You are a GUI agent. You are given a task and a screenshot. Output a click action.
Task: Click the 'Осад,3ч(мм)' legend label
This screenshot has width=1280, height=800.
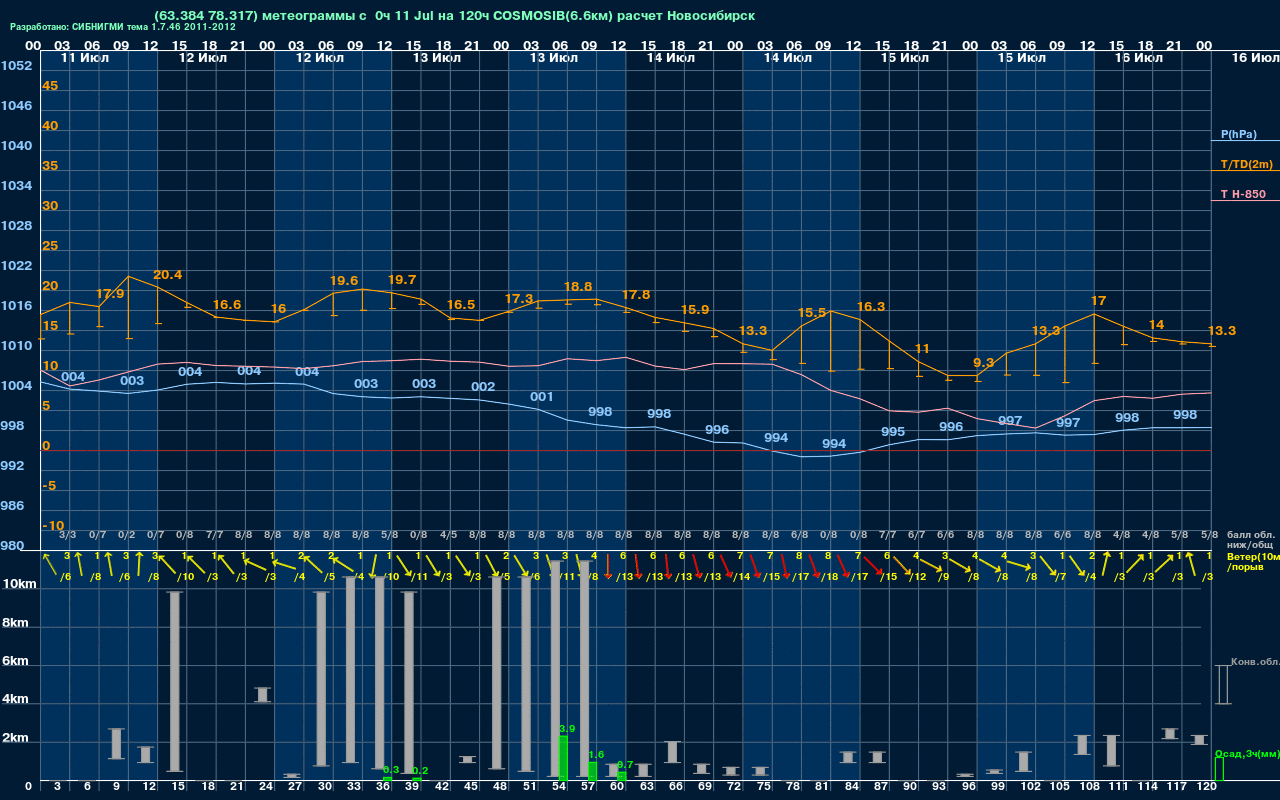click(x=1247, y=753)
